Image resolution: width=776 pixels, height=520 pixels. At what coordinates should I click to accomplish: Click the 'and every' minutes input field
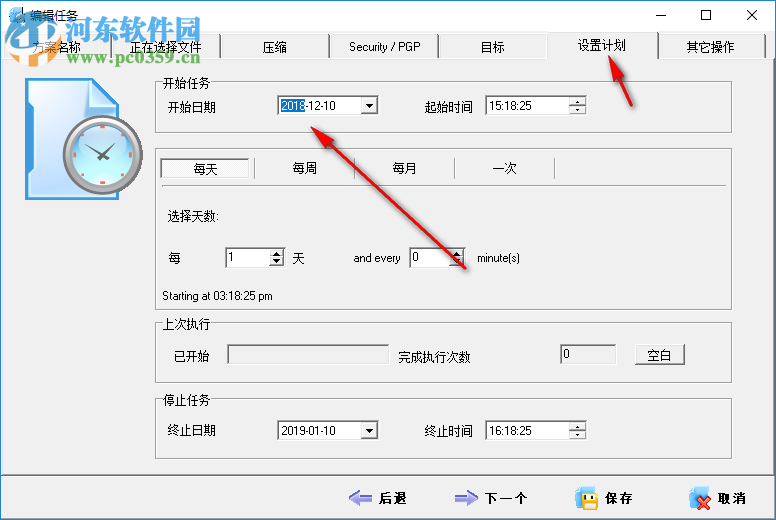point(430,257)
